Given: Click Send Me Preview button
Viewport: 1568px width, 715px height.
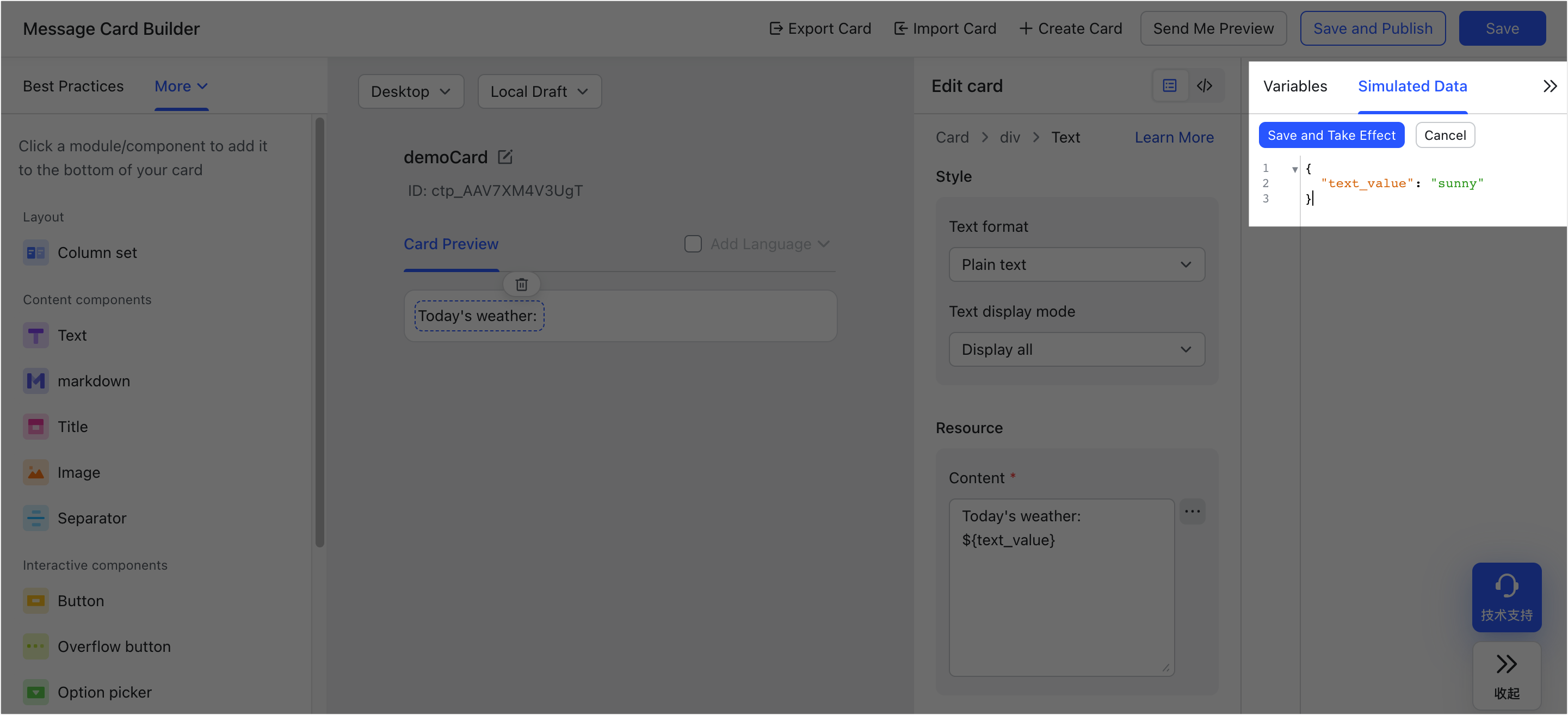Looking at the screenshot, I should click(1213, 29).
